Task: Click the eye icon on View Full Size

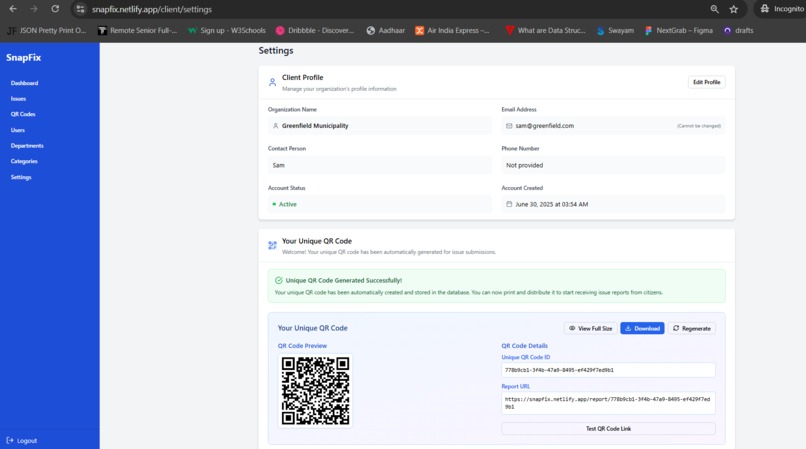Action: coord(572,328)
